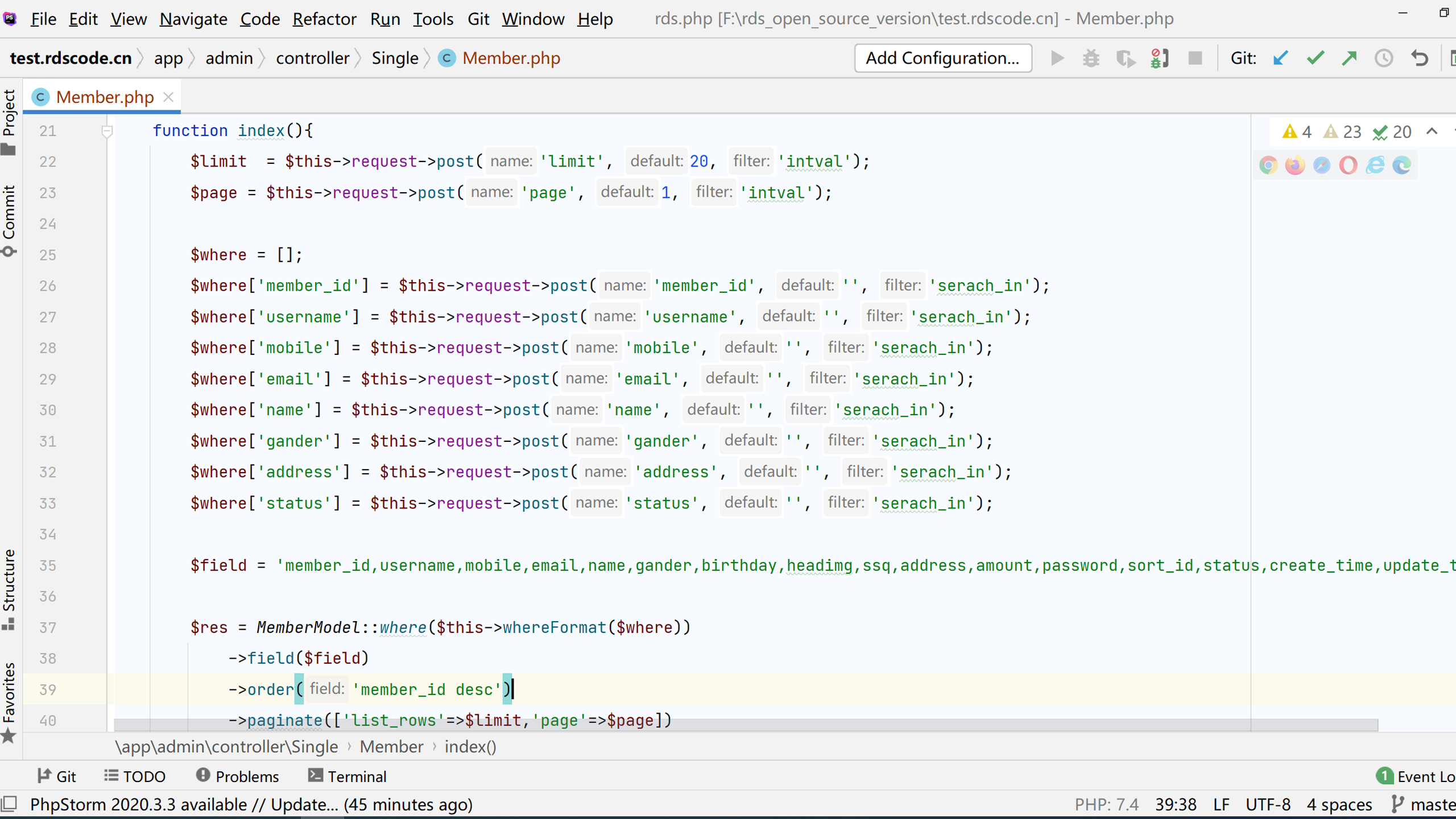
Task: Change UTF-8 file encoding
Action: (1268, 805)
